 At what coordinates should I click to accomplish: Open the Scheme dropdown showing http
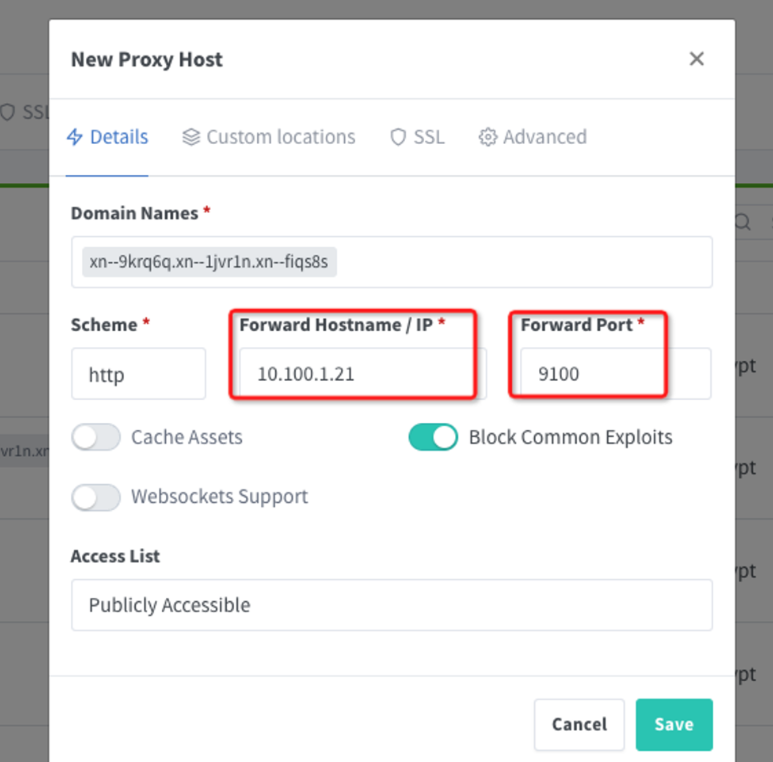(x=138, y=374)
